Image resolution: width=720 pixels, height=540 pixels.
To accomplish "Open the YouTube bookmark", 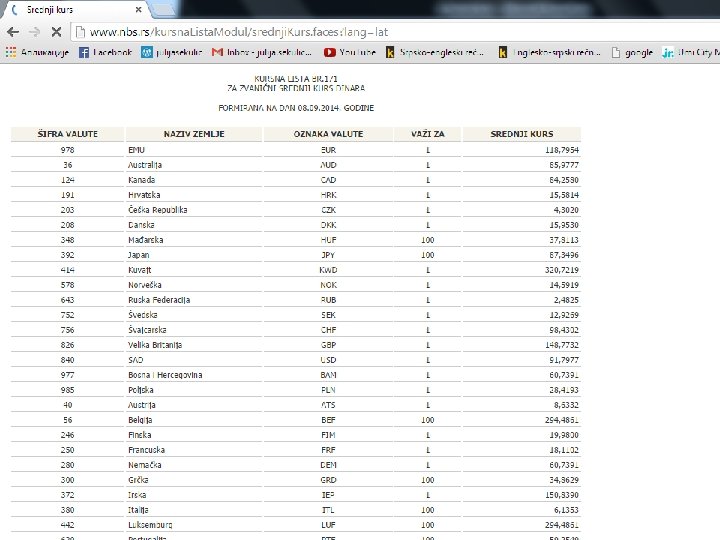I will 349,52.
